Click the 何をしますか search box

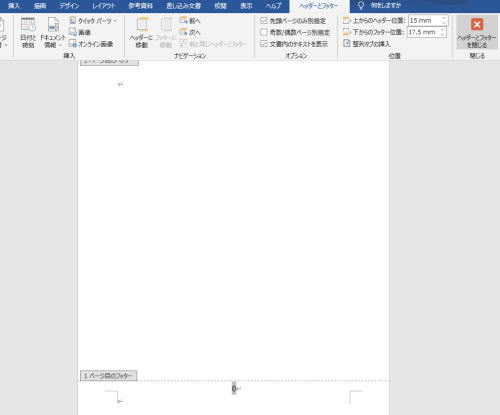point(386,6)
